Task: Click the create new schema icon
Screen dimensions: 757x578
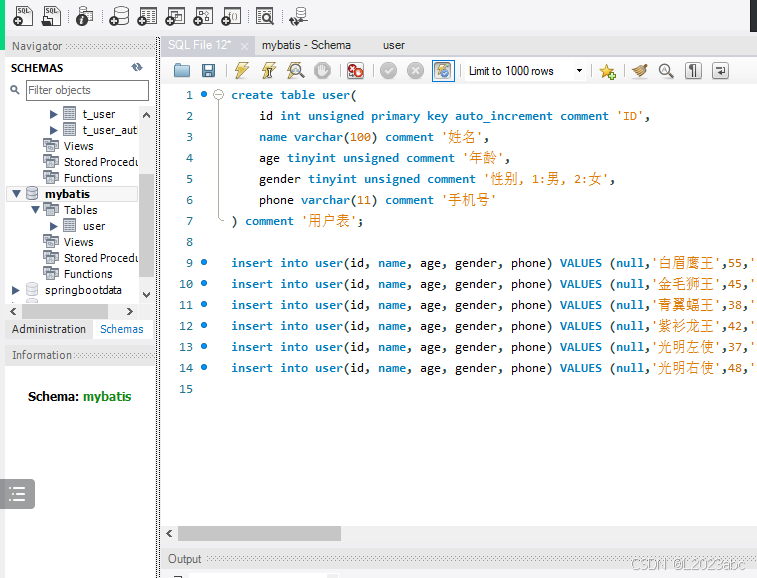Action: pyautogui.click(x=119, y=16)
